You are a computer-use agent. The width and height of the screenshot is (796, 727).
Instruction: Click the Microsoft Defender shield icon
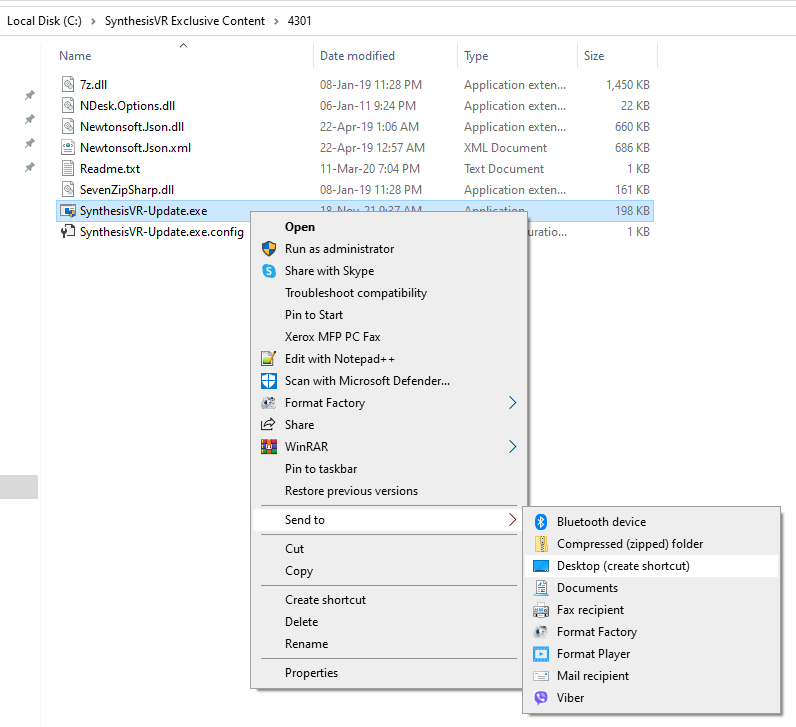pyautogui.click(x=269, y=381)
